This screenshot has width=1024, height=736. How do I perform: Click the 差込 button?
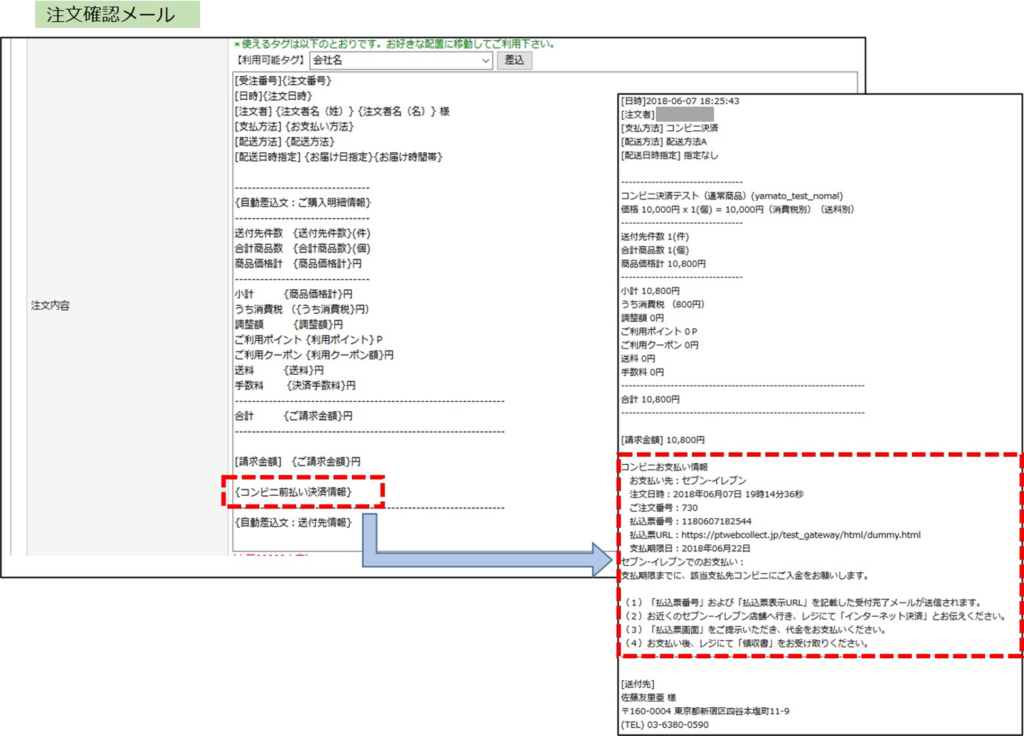point(515,60)
